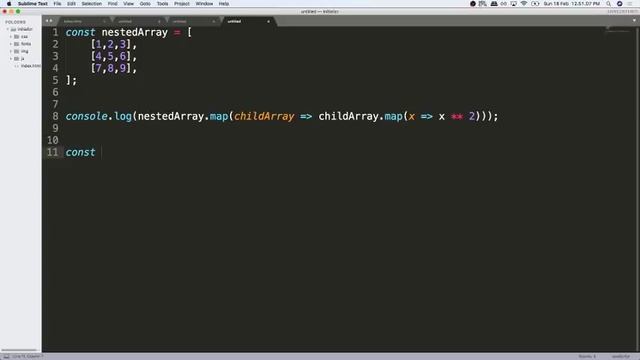Open the syntax selector in status bar
This screenshot has height=360, width=640.
(621, 356)
